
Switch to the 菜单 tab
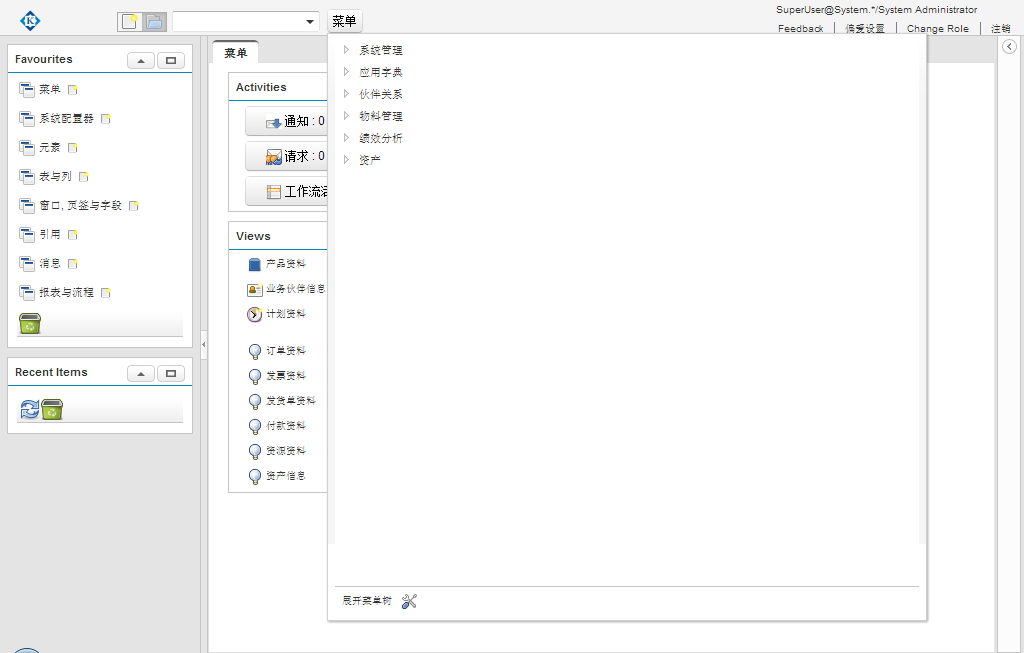[x=236, y=53]
